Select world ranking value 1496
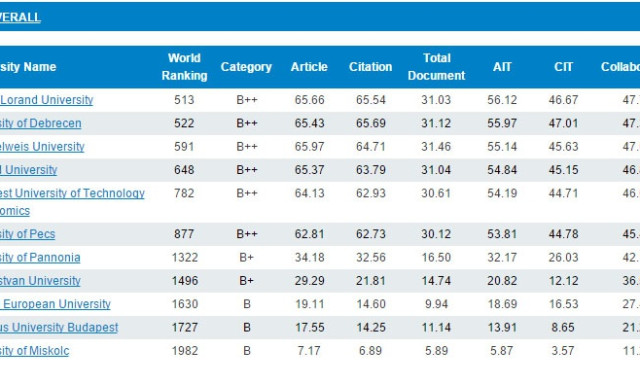The height and width of the screenshot is (384, 640). [x=184, y=281]
